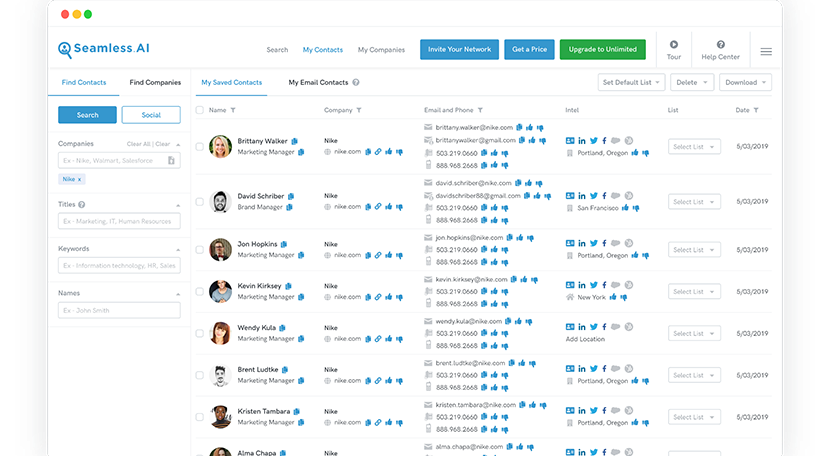This screenshot has height=456, width=828.
Task: Open the Set Default List dropdown
Action: tap(631, 82)
